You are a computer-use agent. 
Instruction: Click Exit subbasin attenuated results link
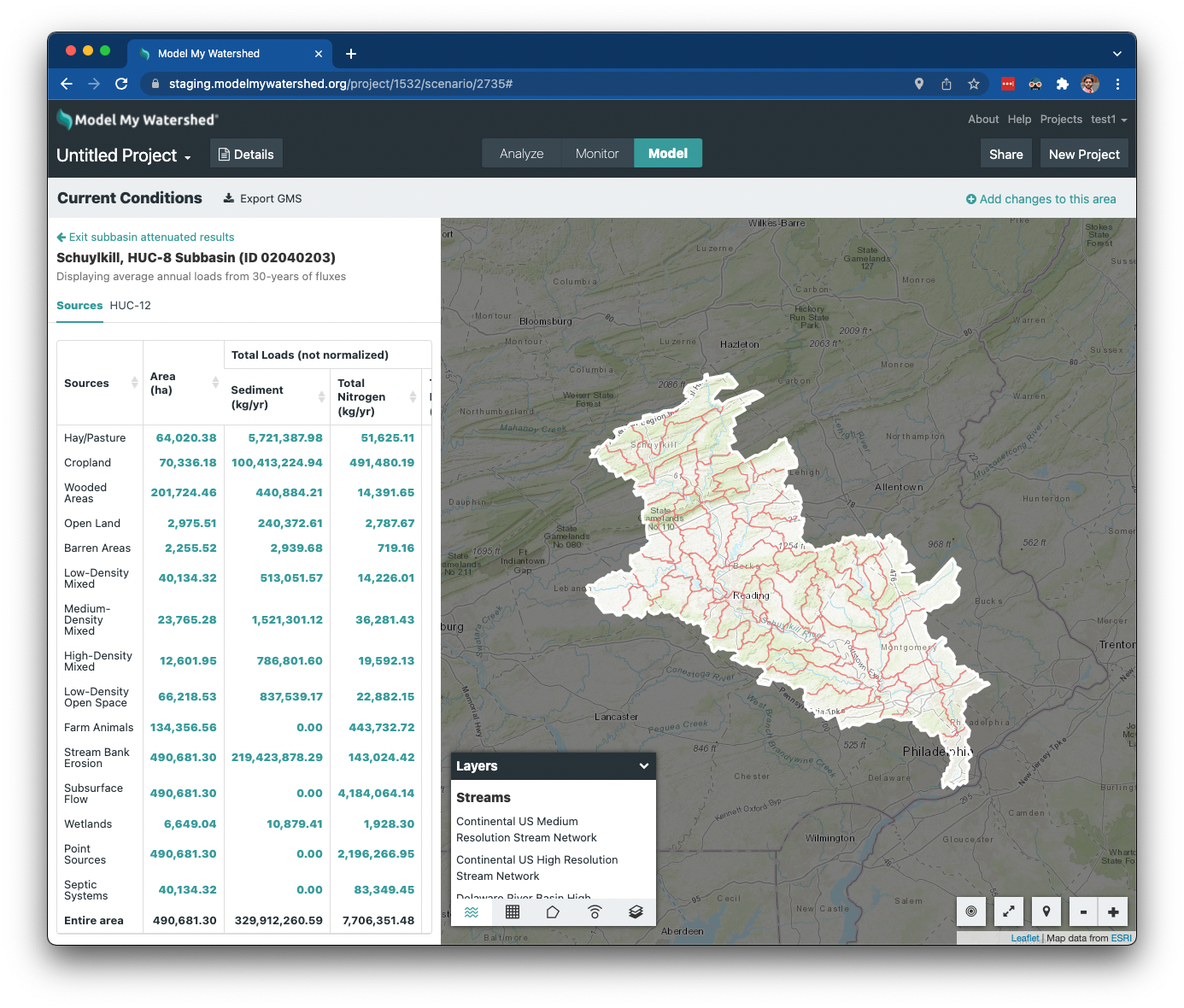point(145,237)
